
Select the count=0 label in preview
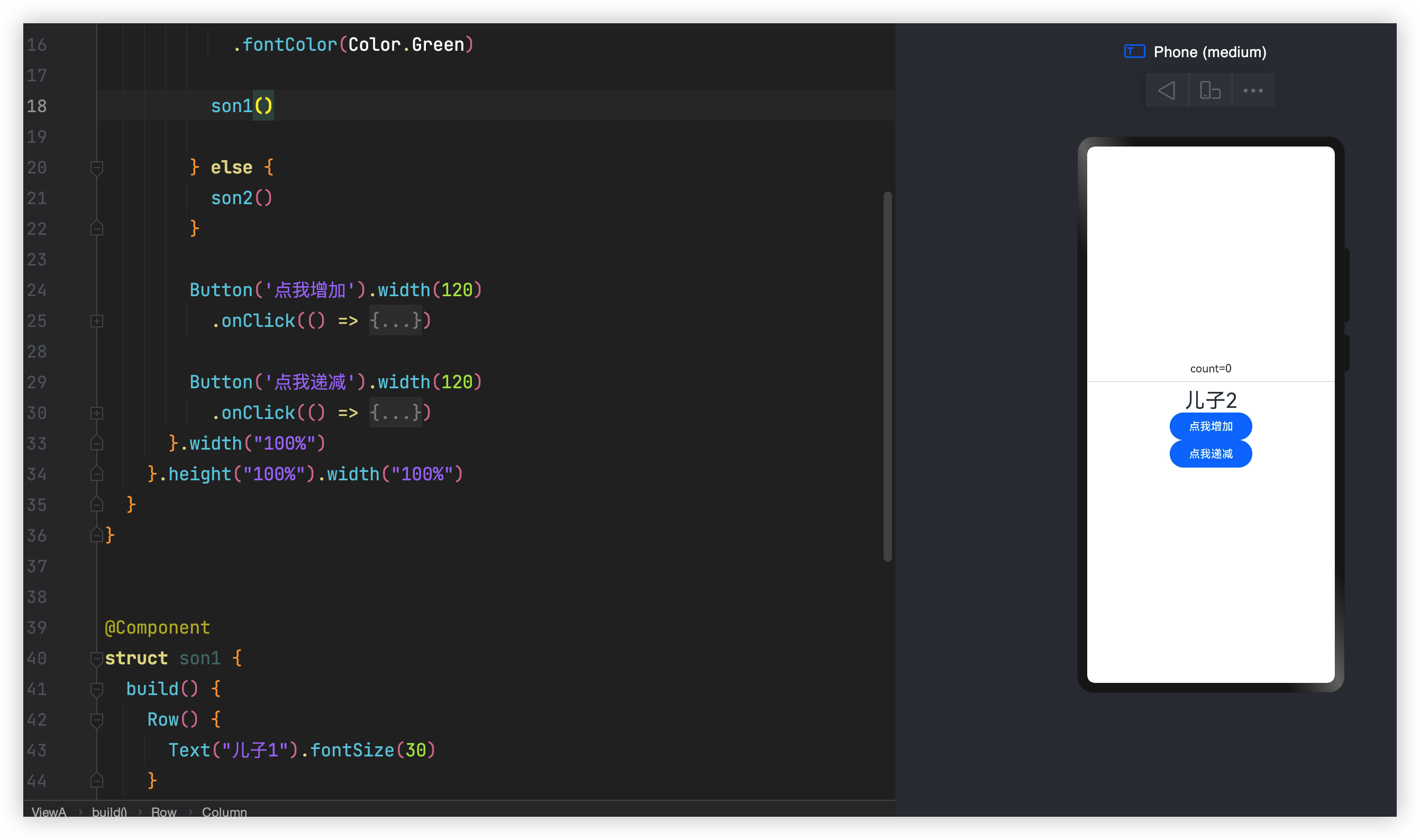[1210, 369]
